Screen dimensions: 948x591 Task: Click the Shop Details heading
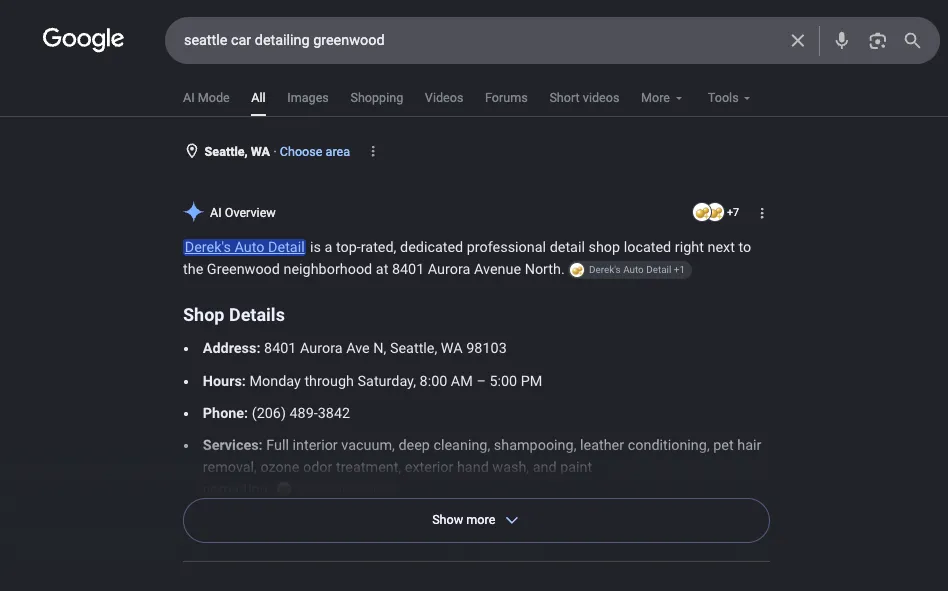pyautogui.click(x=234, y=315)
